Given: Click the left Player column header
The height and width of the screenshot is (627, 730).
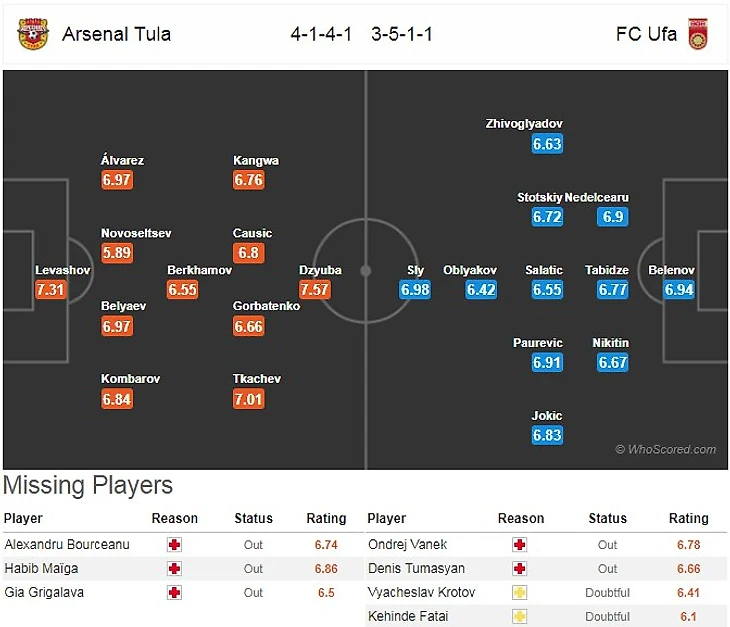Looking at the screenshot, I should point(23,519).
